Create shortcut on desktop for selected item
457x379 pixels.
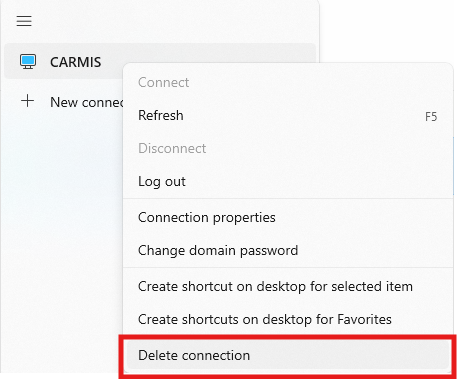coord(275,286)
